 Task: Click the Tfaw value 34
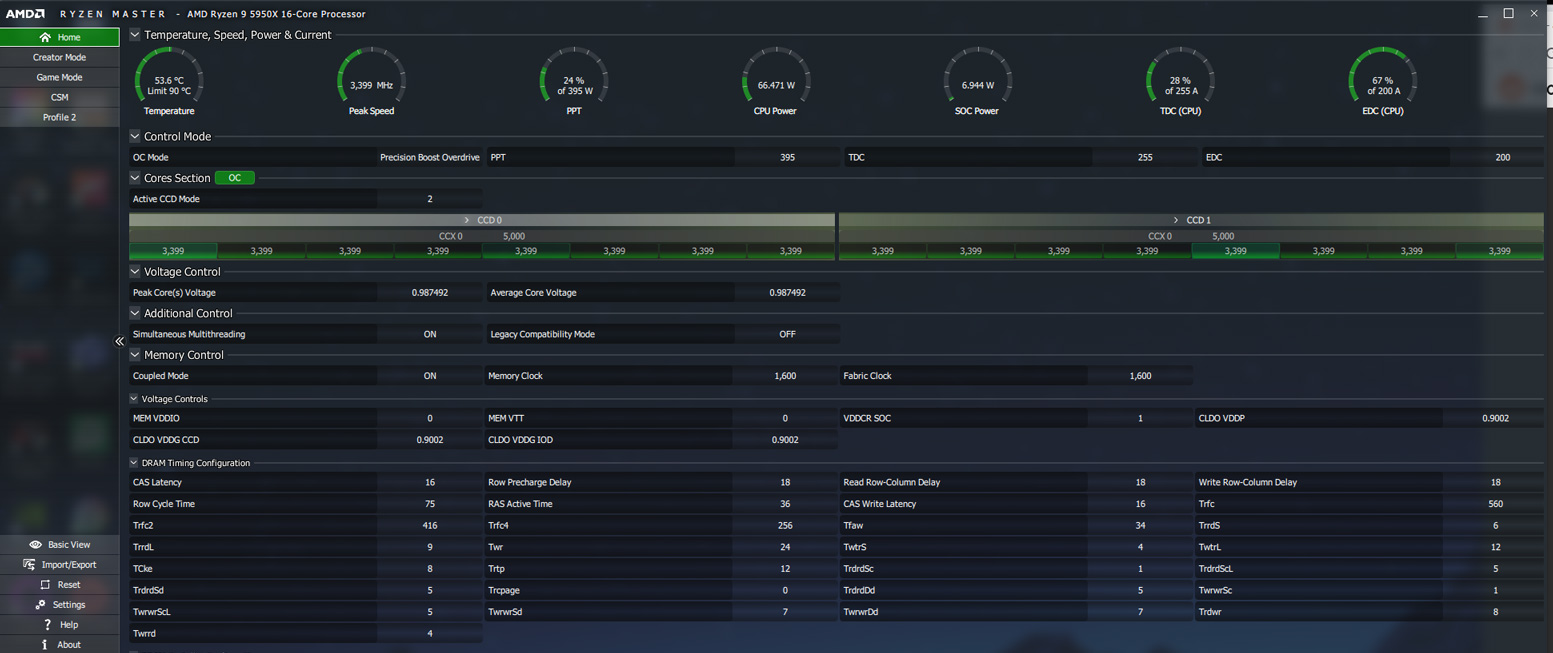click(x=1140, y=525)
